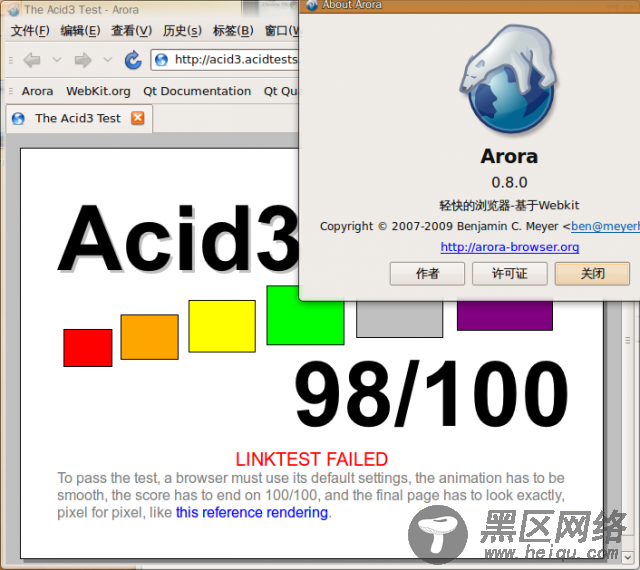Click the ben@meyer email link
This screenshot has height=570, width=640.
coord(605,226)
